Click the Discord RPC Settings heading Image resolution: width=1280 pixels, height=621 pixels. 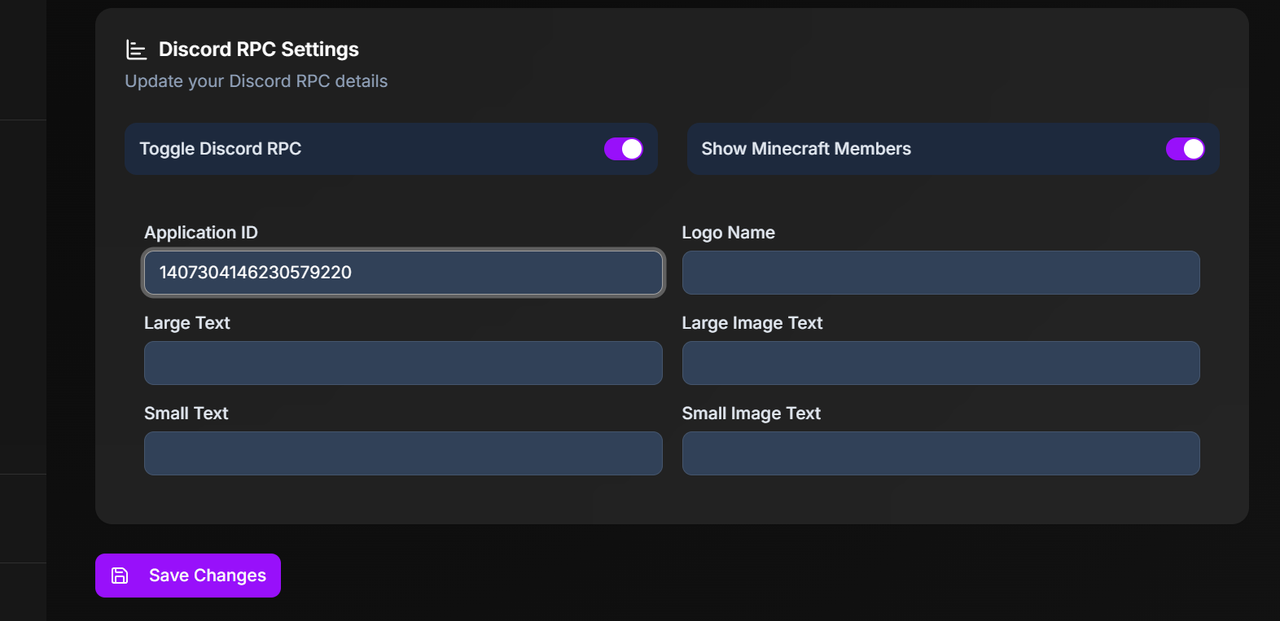click(x=258, y=50)
